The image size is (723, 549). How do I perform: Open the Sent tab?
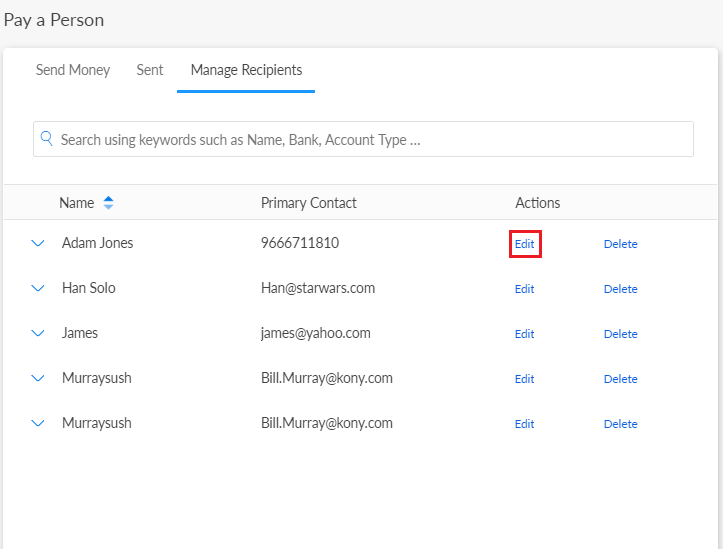click(x=150, y=70)
